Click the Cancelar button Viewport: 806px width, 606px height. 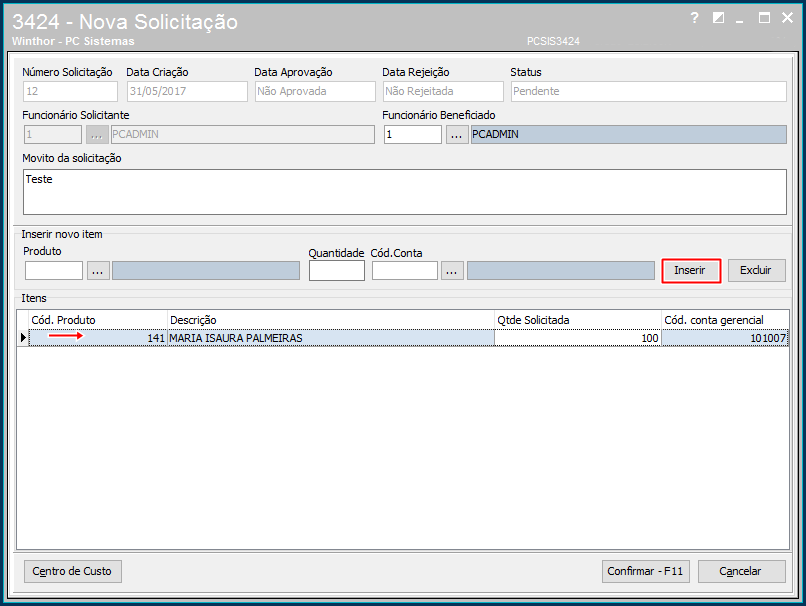coord(741,571)
